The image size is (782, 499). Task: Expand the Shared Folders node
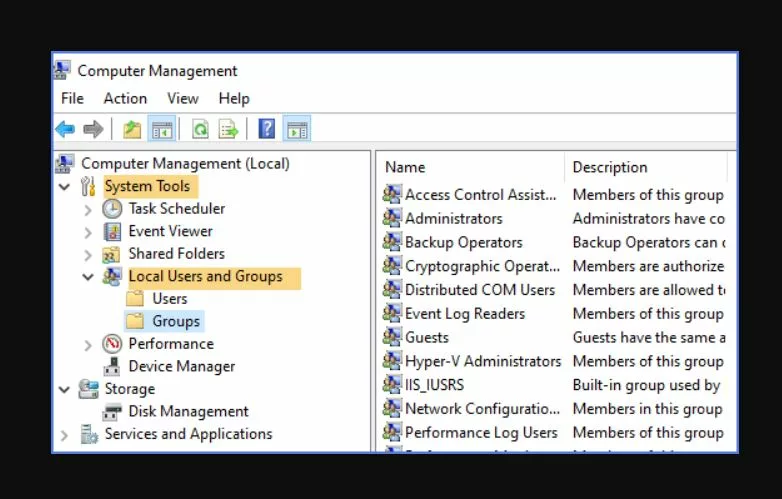pos(88,255)
